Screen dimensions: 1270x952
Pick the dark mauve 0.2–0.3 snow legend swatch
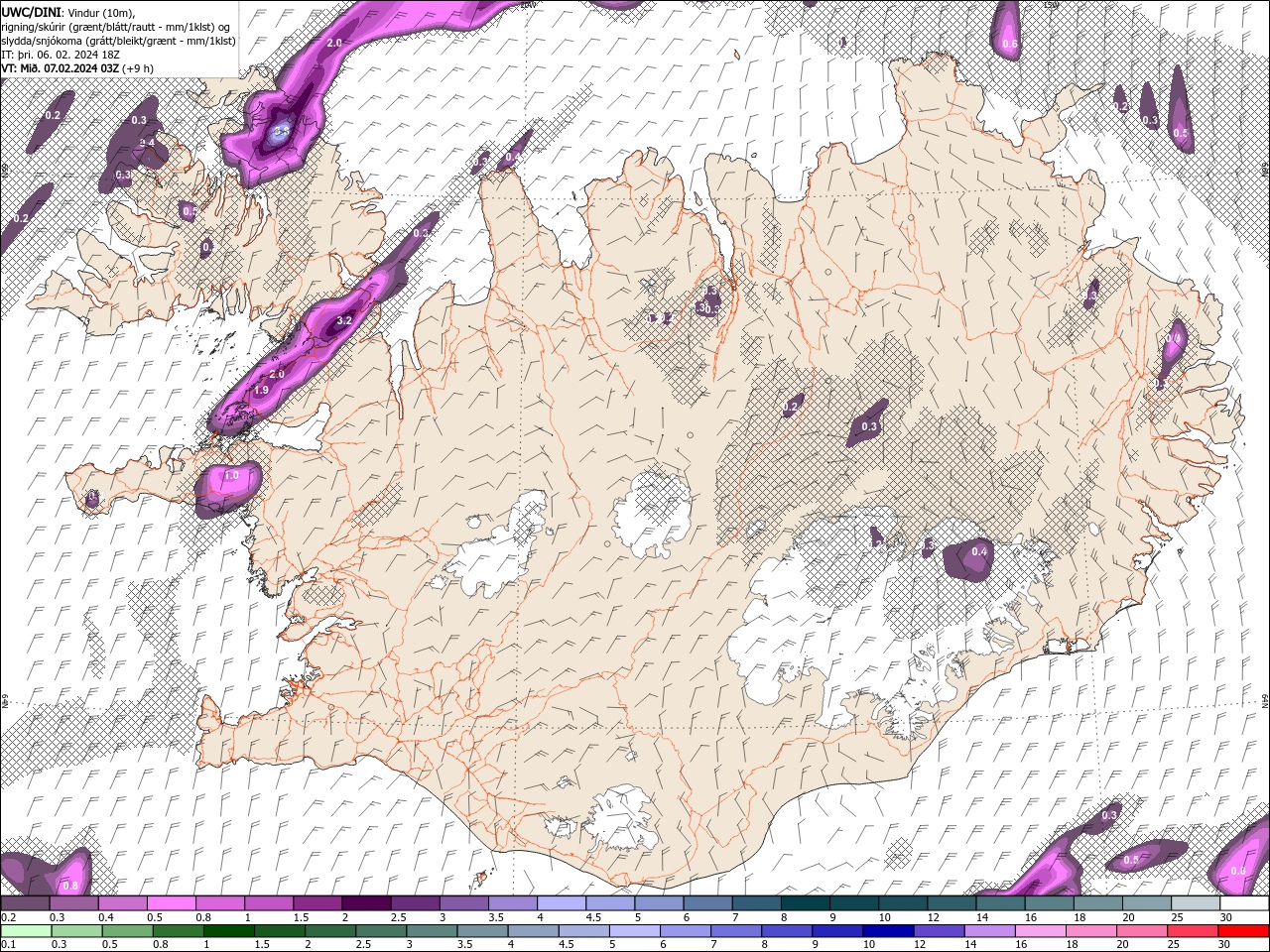pos(25,903)
